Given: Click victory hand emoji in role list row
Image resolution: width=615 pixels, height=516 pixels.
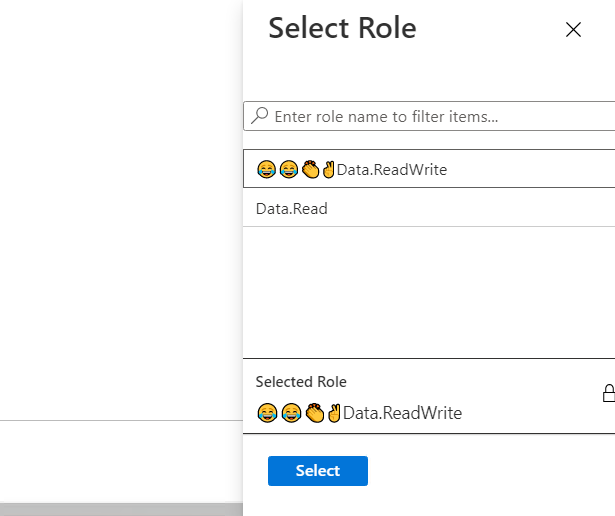Looking at the screenshot, I should 328,169.
